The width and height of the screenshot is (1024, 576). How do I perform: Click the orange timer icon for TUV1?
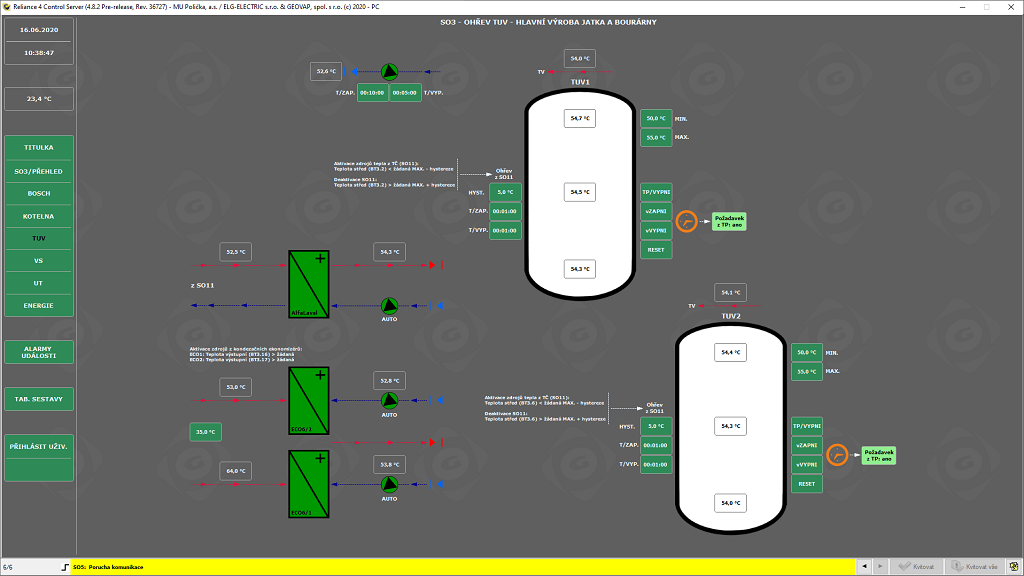tap(686, 221)
